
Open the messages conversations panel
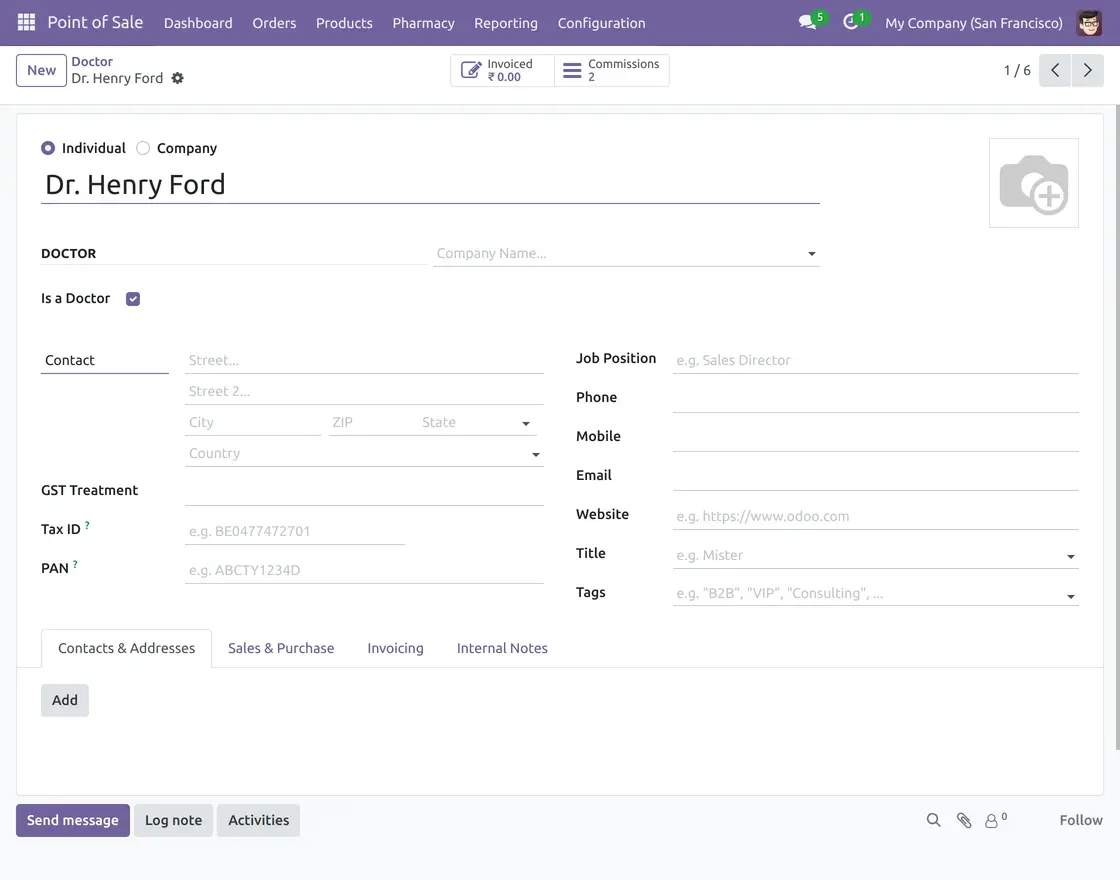806,22
